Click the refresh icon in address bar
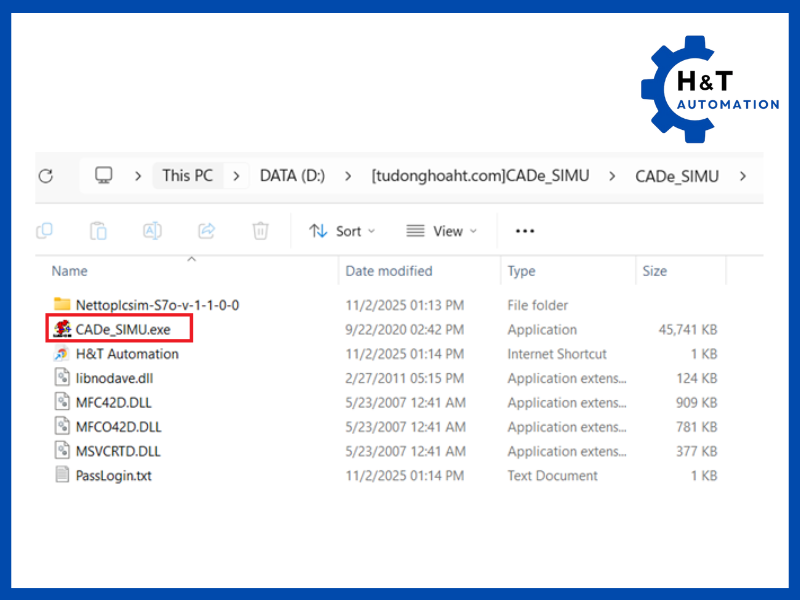 45,176
